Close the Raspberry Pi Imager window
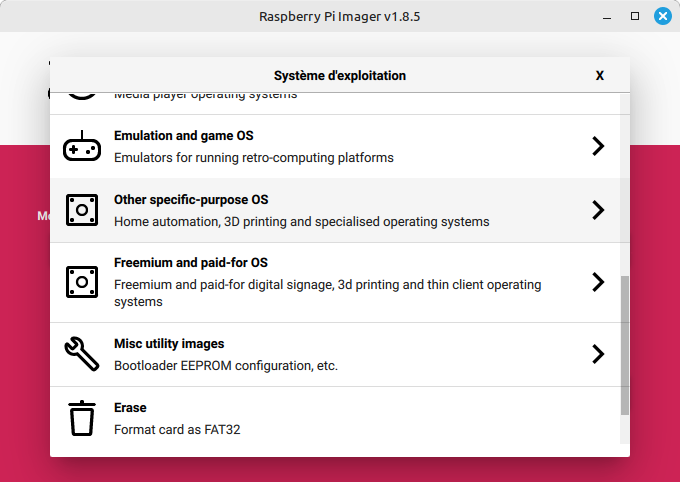The image size is (680, 482). pos(663,16)
